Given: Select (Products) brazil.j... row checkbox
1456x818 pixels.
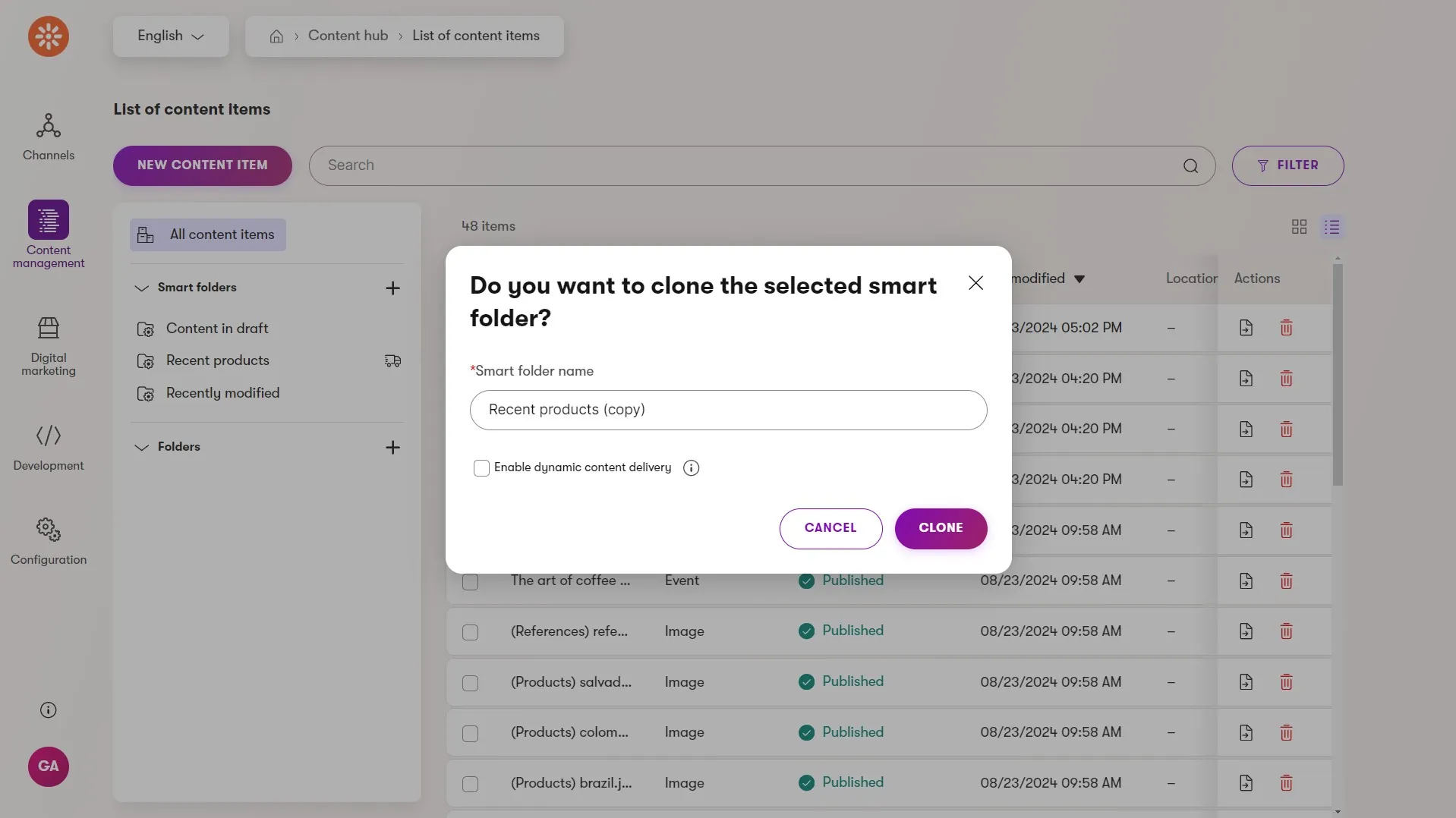Looking at the screenshot, I should tap(470, 784).
